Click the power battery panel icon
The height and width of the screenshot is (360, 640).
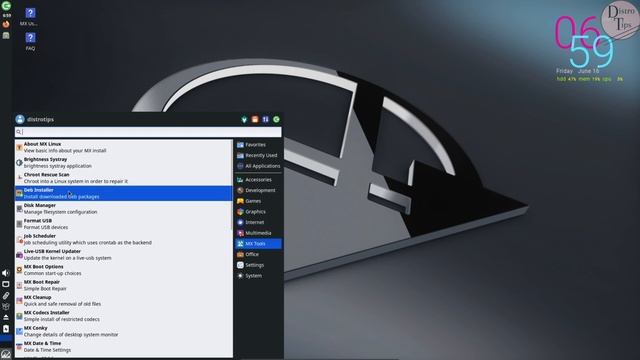click(6, 329)
